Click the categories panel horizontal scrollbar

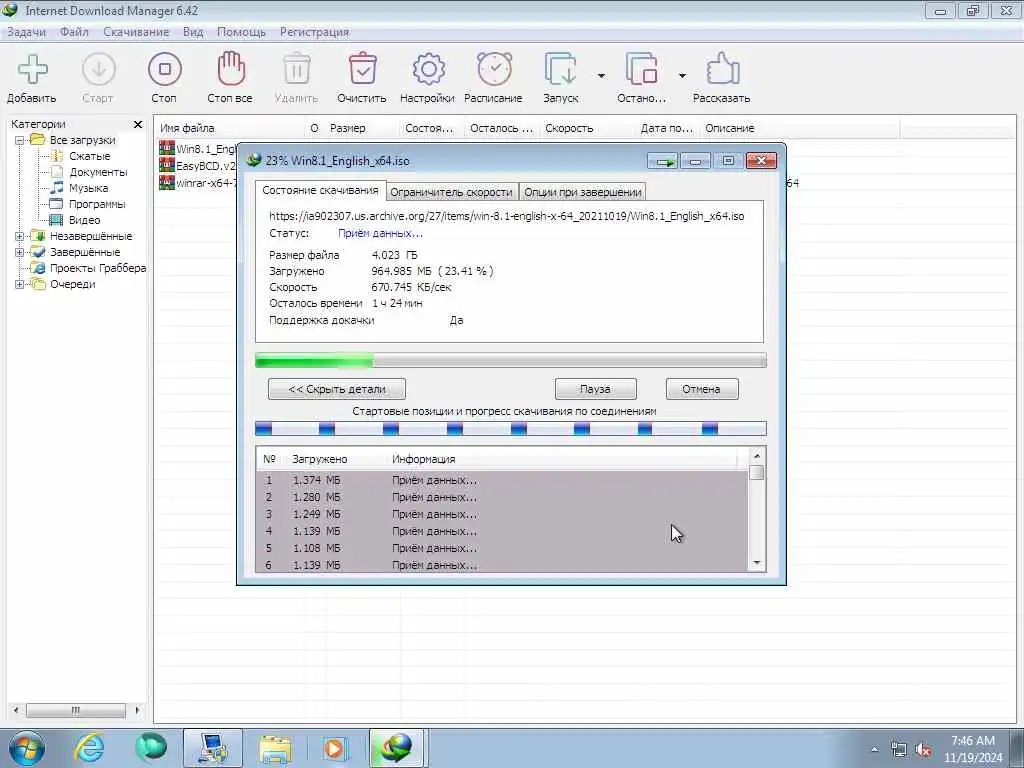pyautogui.click(x=76, y=710)
